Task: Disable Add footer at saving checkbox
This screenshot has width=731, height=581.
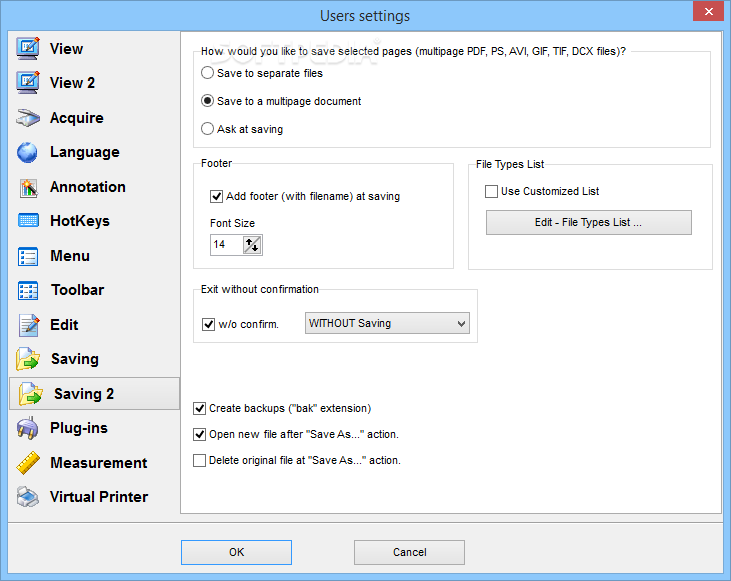Action: pos(216,196)
